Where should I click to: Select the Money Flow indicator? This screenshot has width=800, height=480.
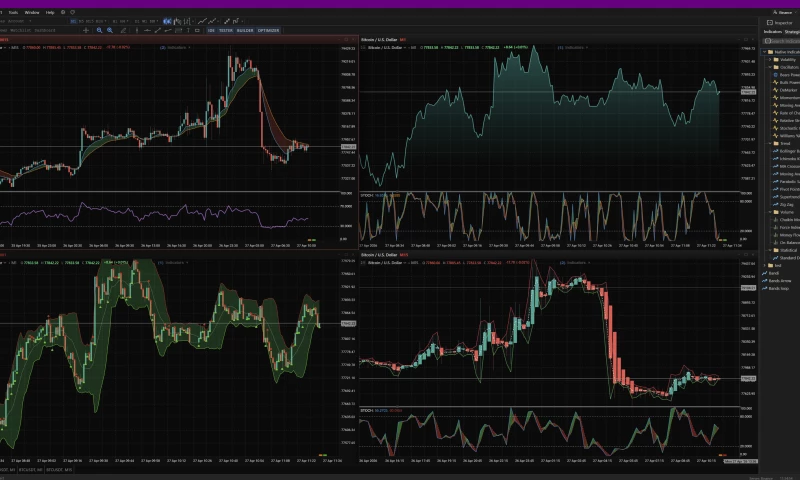[x=786, y=235]
